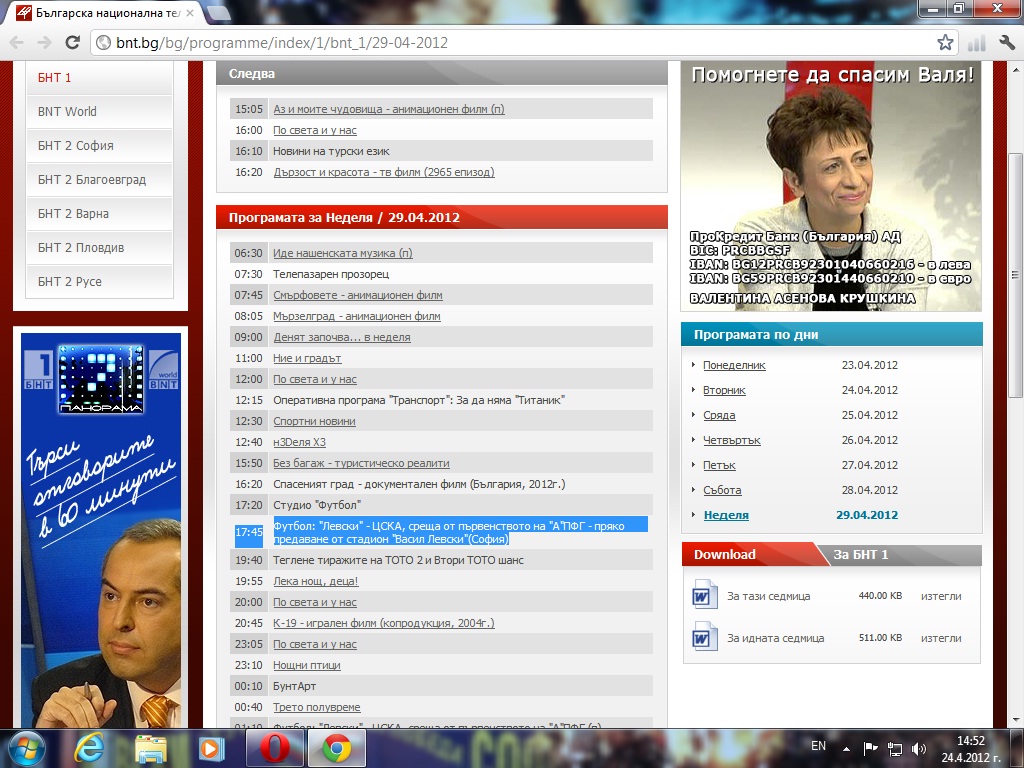Screen dimensions: 1024x768
Task: Click the browser forward arrow
Action: coord(44,43)
